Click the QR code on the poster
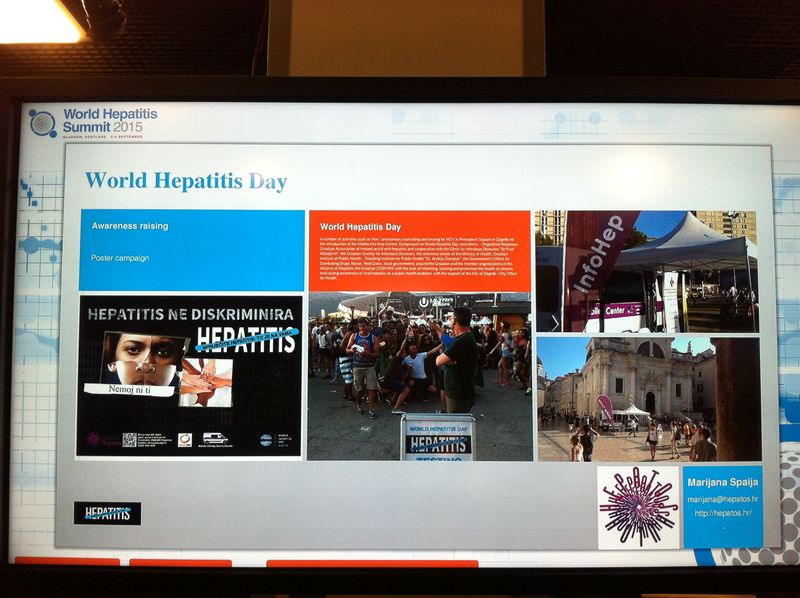Image resolution: width=800 pixels, height=598 pixels. point(129,440)
